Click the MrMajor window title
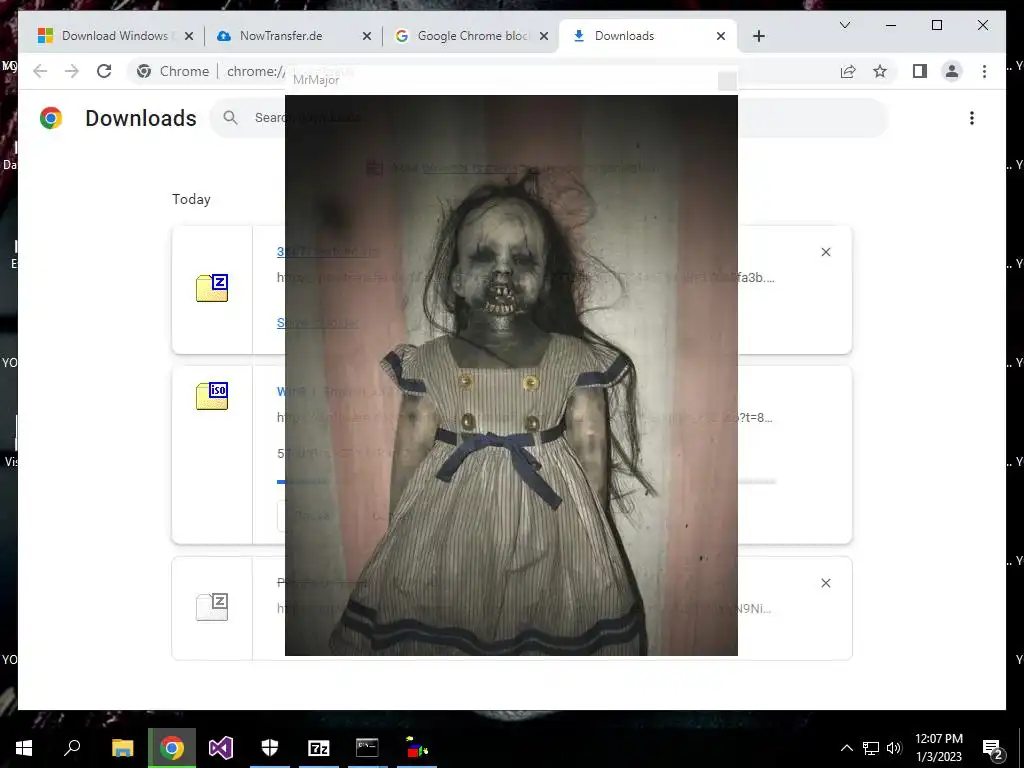Screen dimensions: 1024x768 316,80
